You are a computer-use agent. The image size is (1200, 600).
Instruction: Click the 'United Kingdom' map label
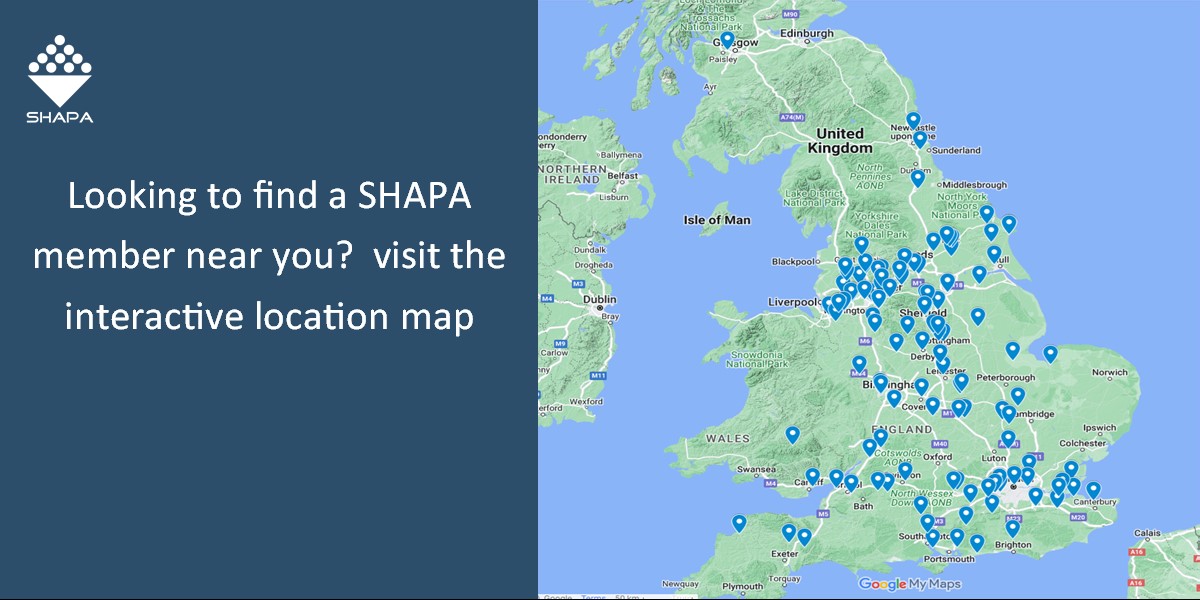pyautogui.click(x=840, y=140)
